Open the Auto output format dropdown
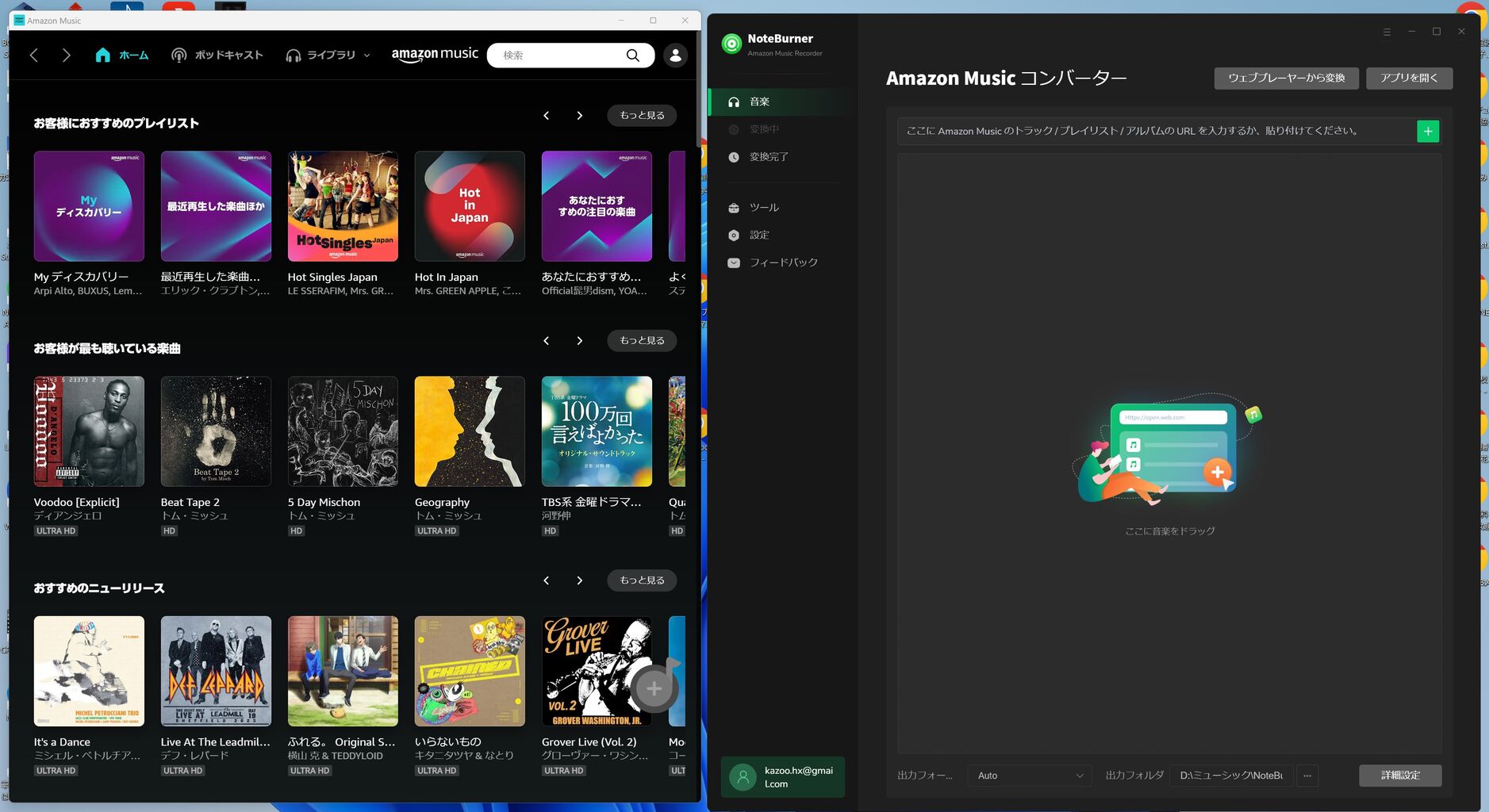The height and width of the screenshot is (812, 1489). point(1029,776)
